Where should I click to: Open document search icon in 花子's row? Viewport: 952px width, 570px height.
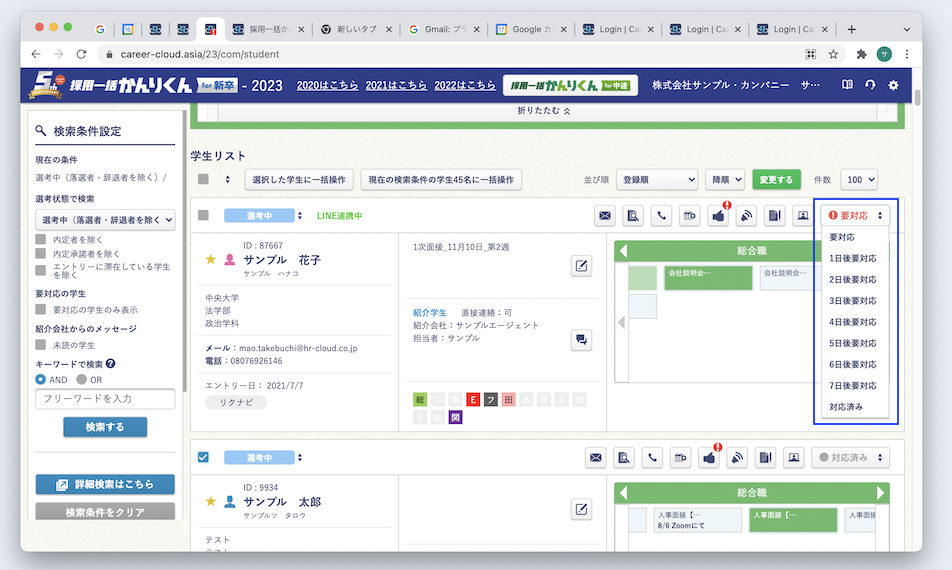pos(633,215)
